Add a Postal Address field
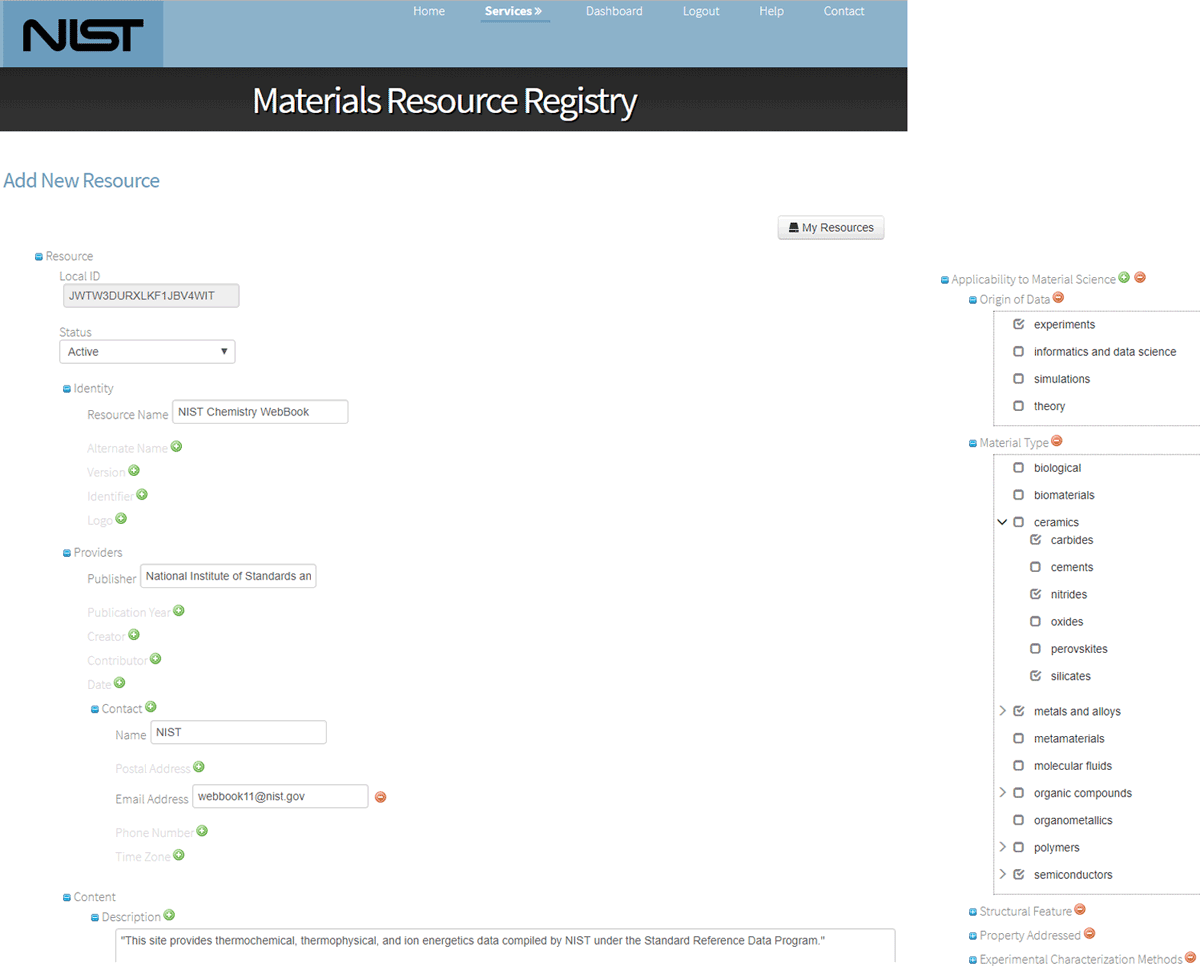1200x966 pixels. (x=199, y=767)
